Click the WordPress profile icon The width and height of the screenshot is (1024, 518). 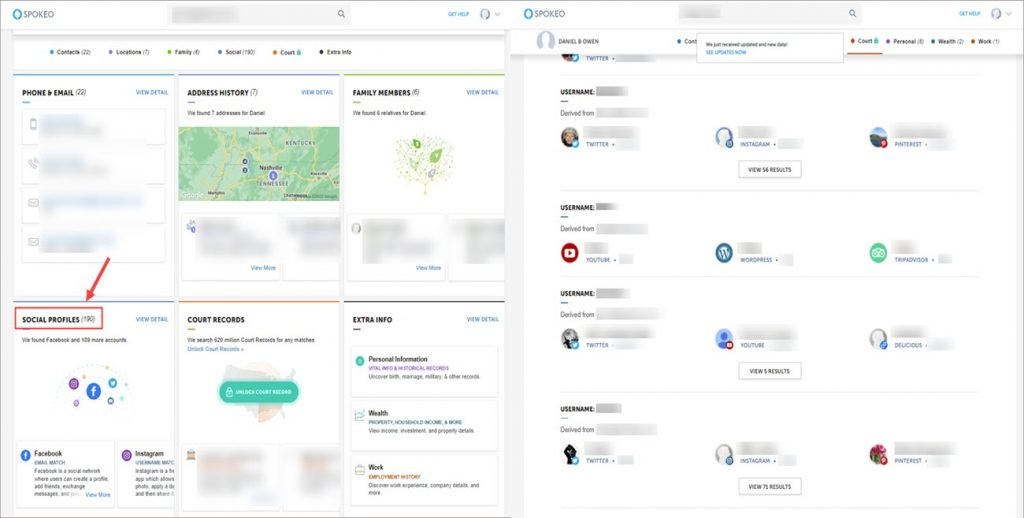(724, 253)
